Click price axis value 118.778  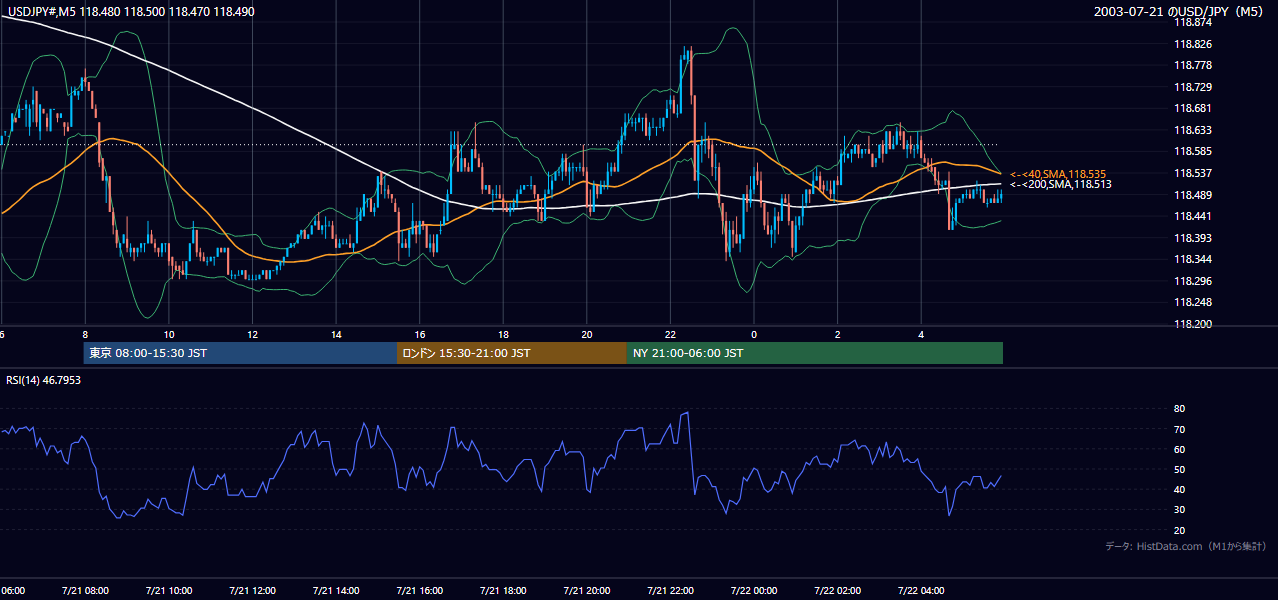click(1192, 65)
